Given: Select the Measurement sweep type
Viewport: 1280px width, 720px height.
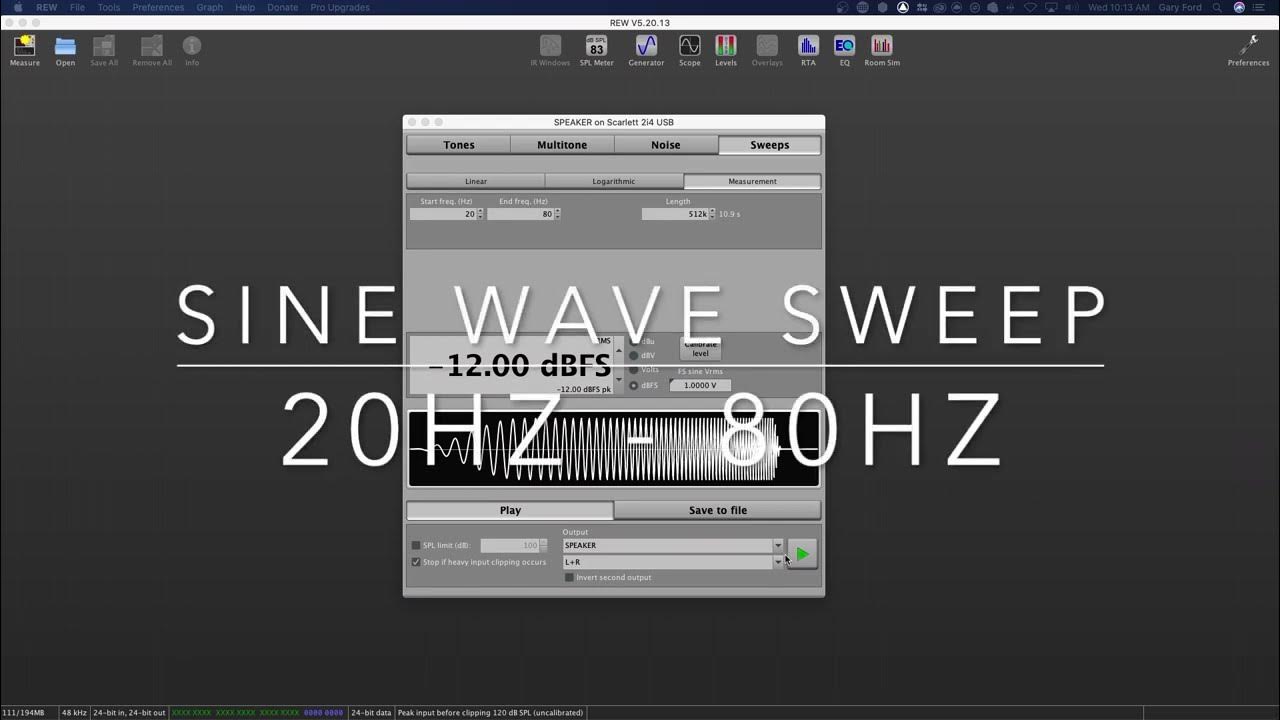Looking at the screenshot, I should click(752, 181).
